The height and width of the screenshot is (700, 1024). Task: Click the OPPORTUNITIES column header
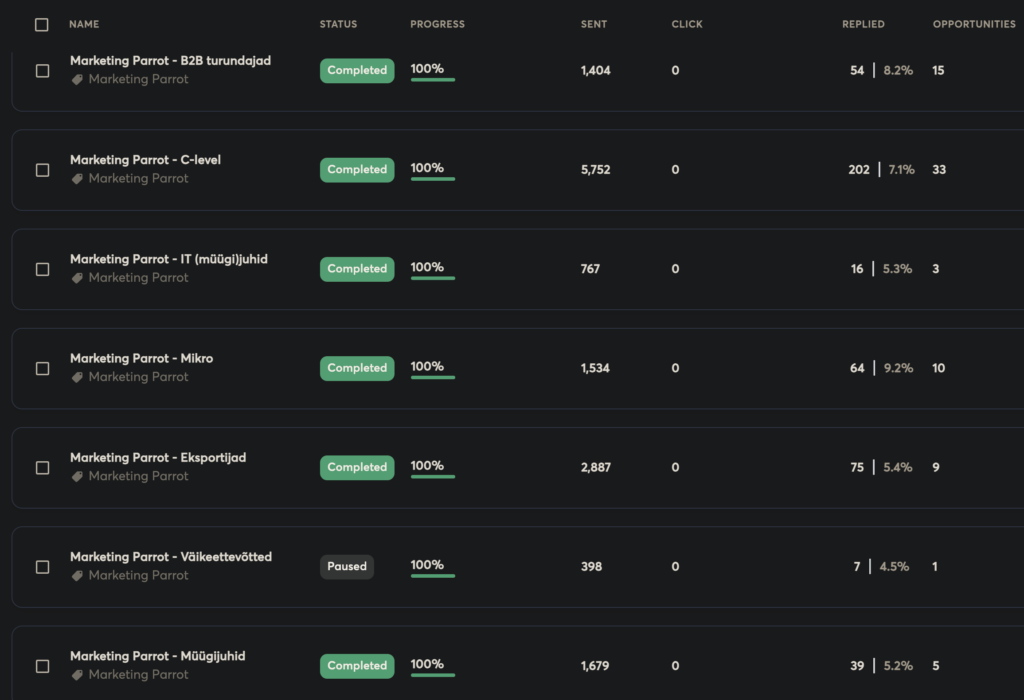[x=974, y=24]
